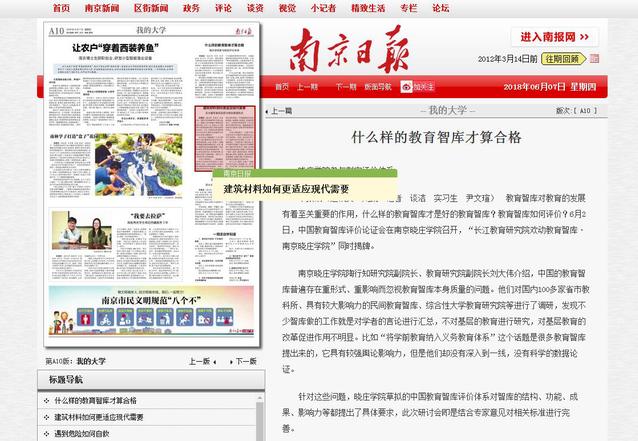This screenshot has height=441, width=638.
Task: Click the article headline 什么样的教育智库才算合格
Action: [436, 138]
